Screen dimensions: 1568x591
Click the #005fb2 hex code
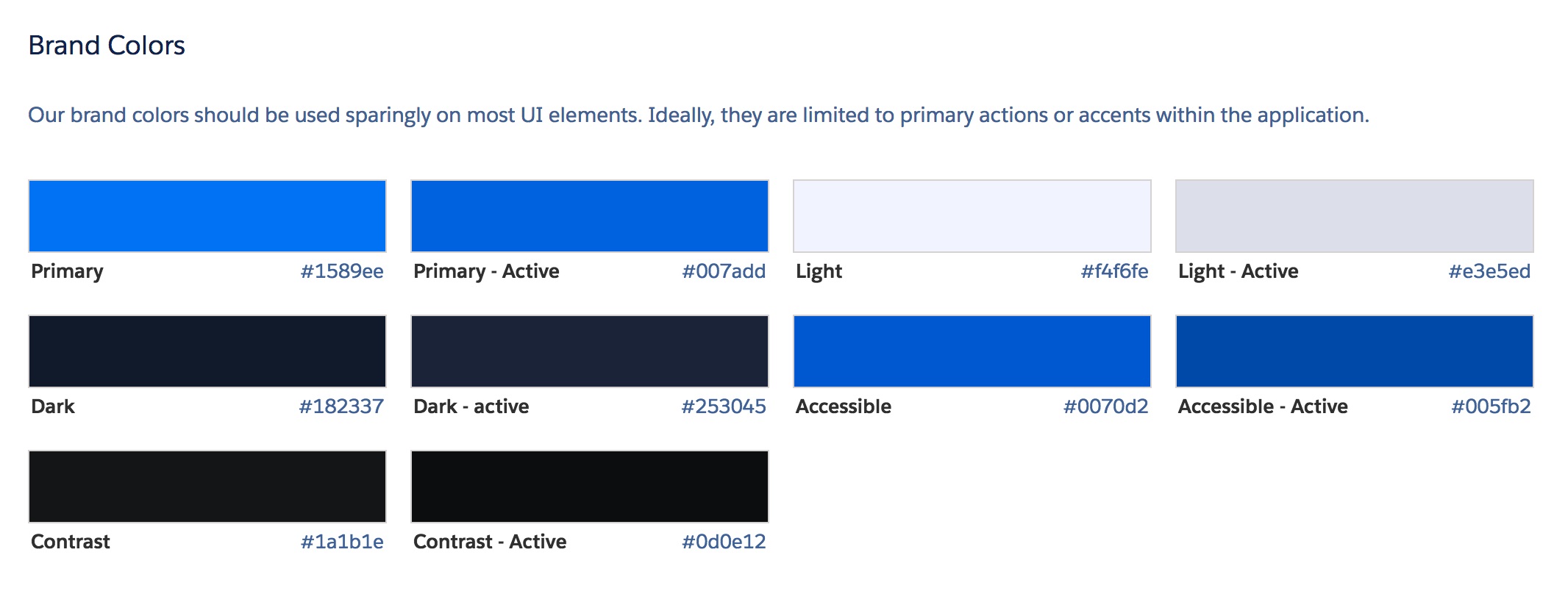(1491, 406)
